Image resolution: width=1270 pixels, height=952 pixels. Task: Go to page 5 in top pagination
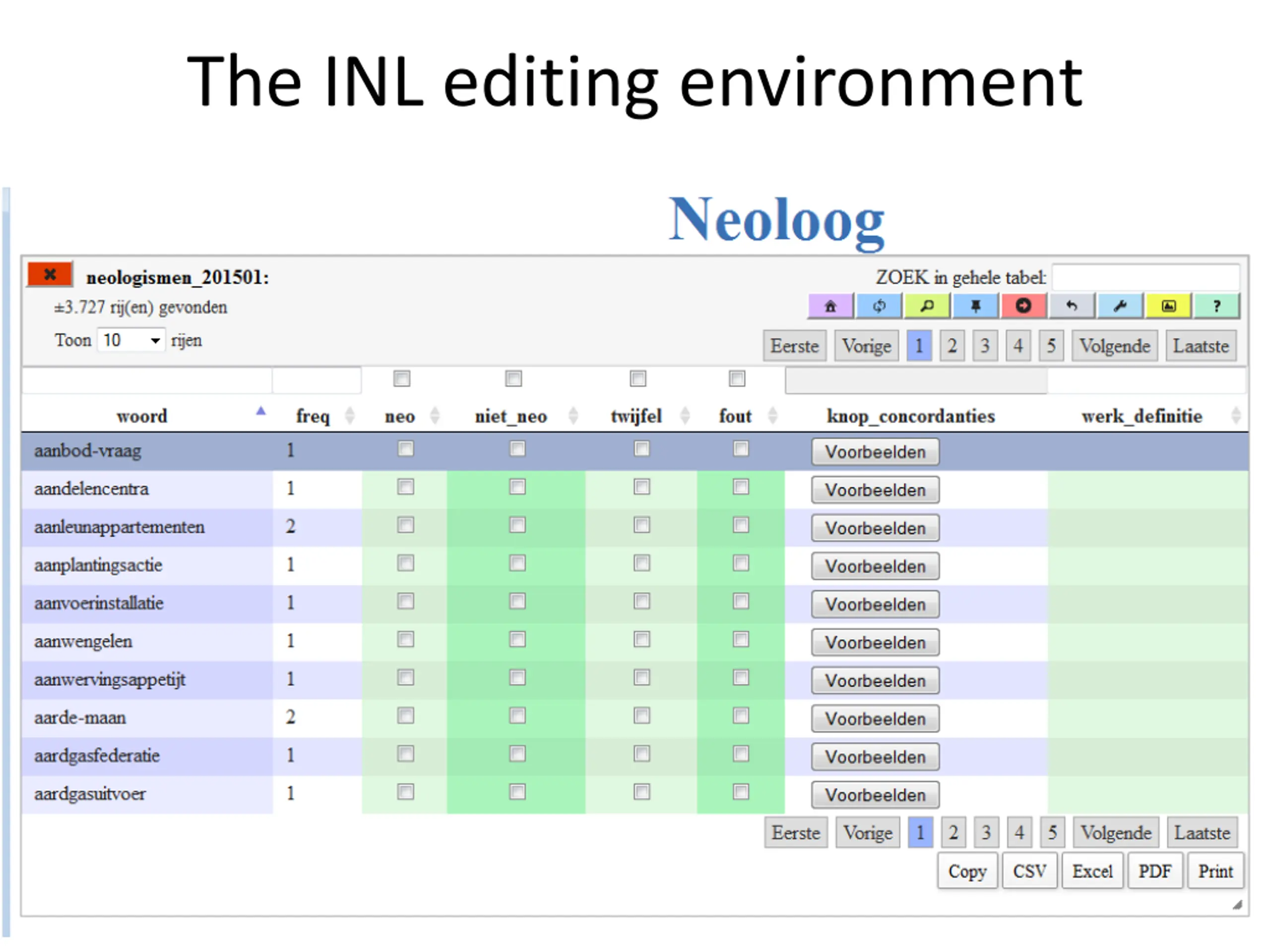[x=1051, y=346]
